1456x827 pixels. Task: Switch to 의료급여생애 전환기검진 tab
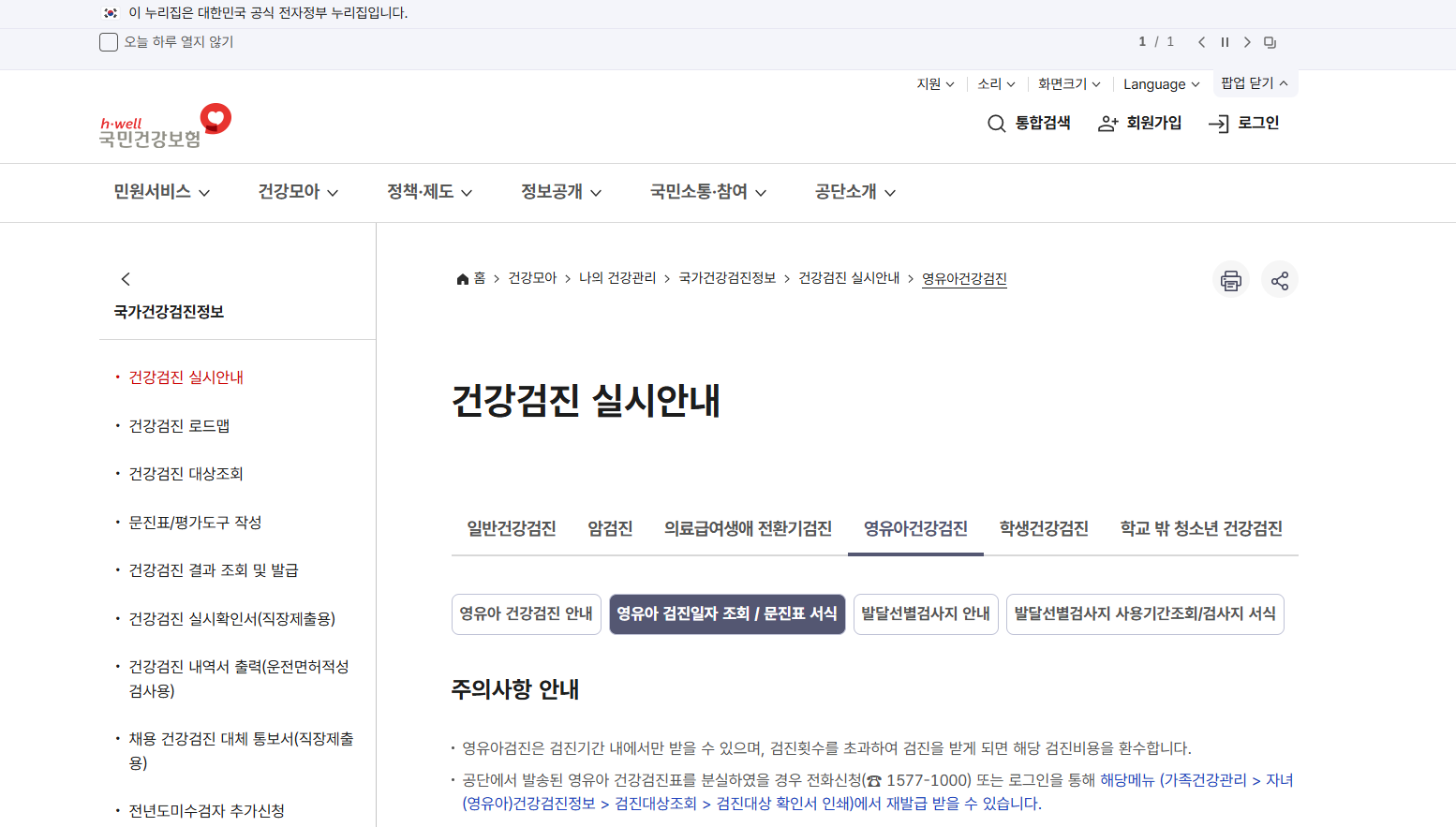tap(748, 528)
